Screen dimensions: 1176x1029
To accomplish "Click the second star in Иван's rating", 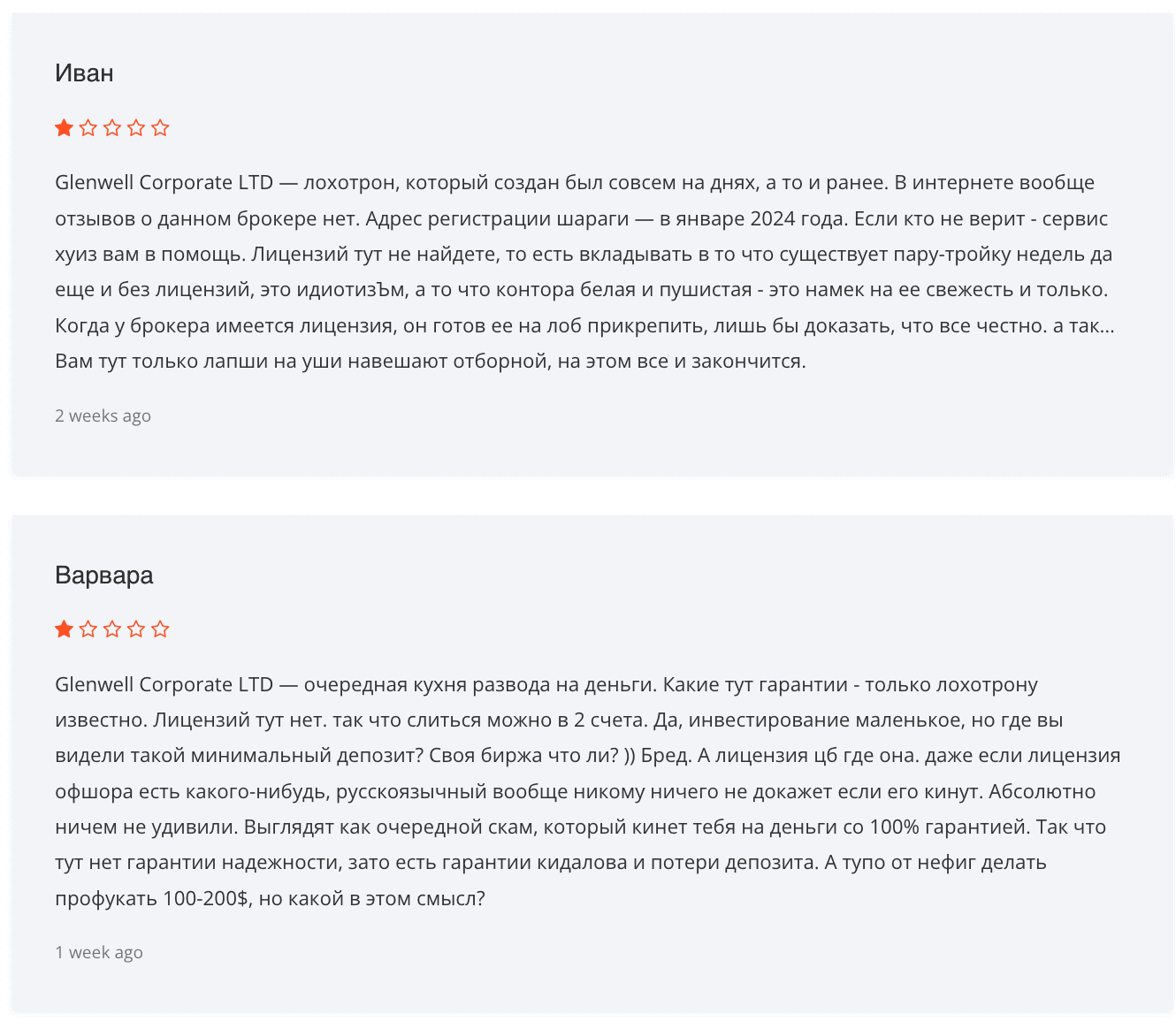I will [88, 128].
